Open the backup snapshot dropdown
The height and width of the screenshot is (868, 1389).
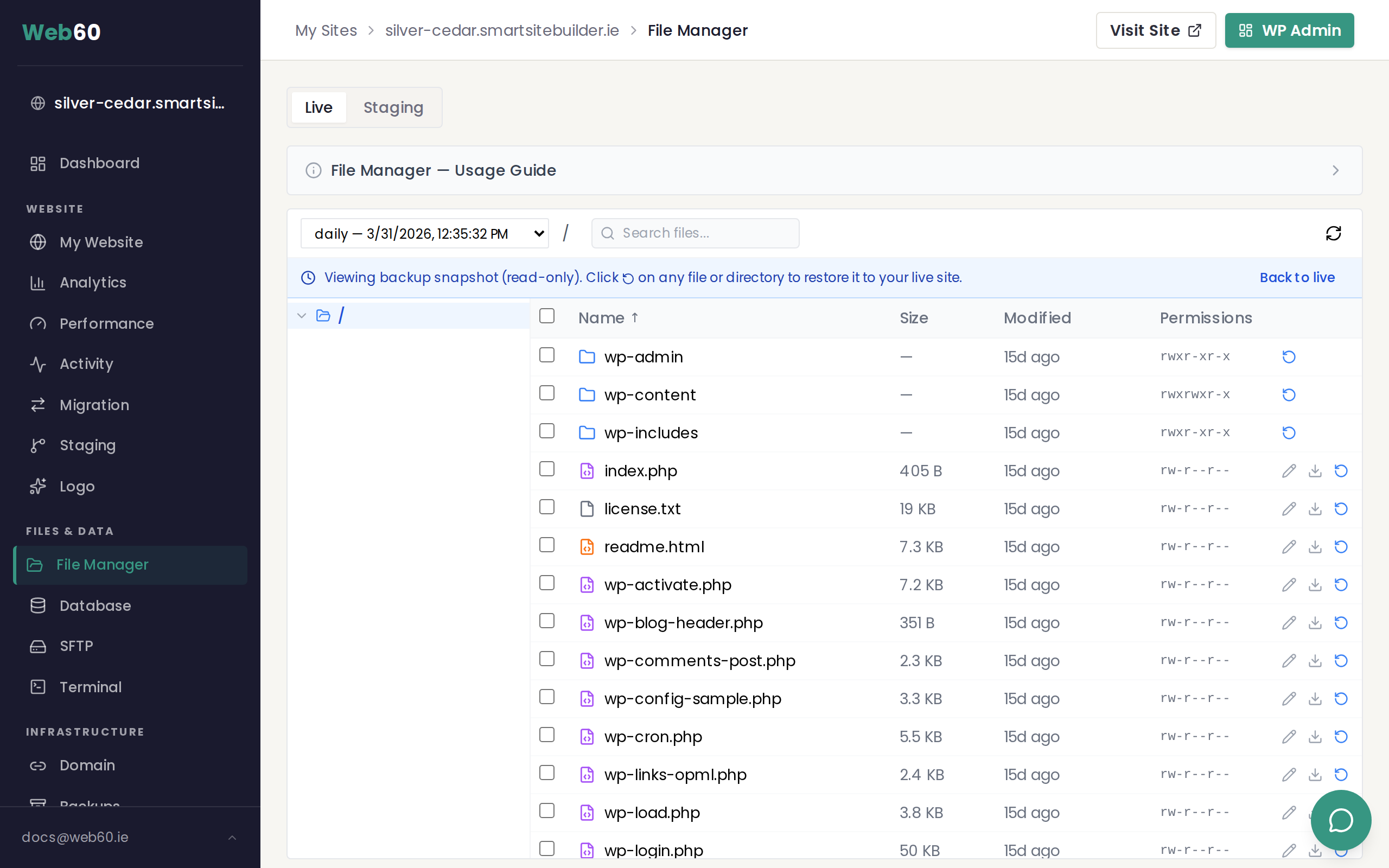coord(424,233)
